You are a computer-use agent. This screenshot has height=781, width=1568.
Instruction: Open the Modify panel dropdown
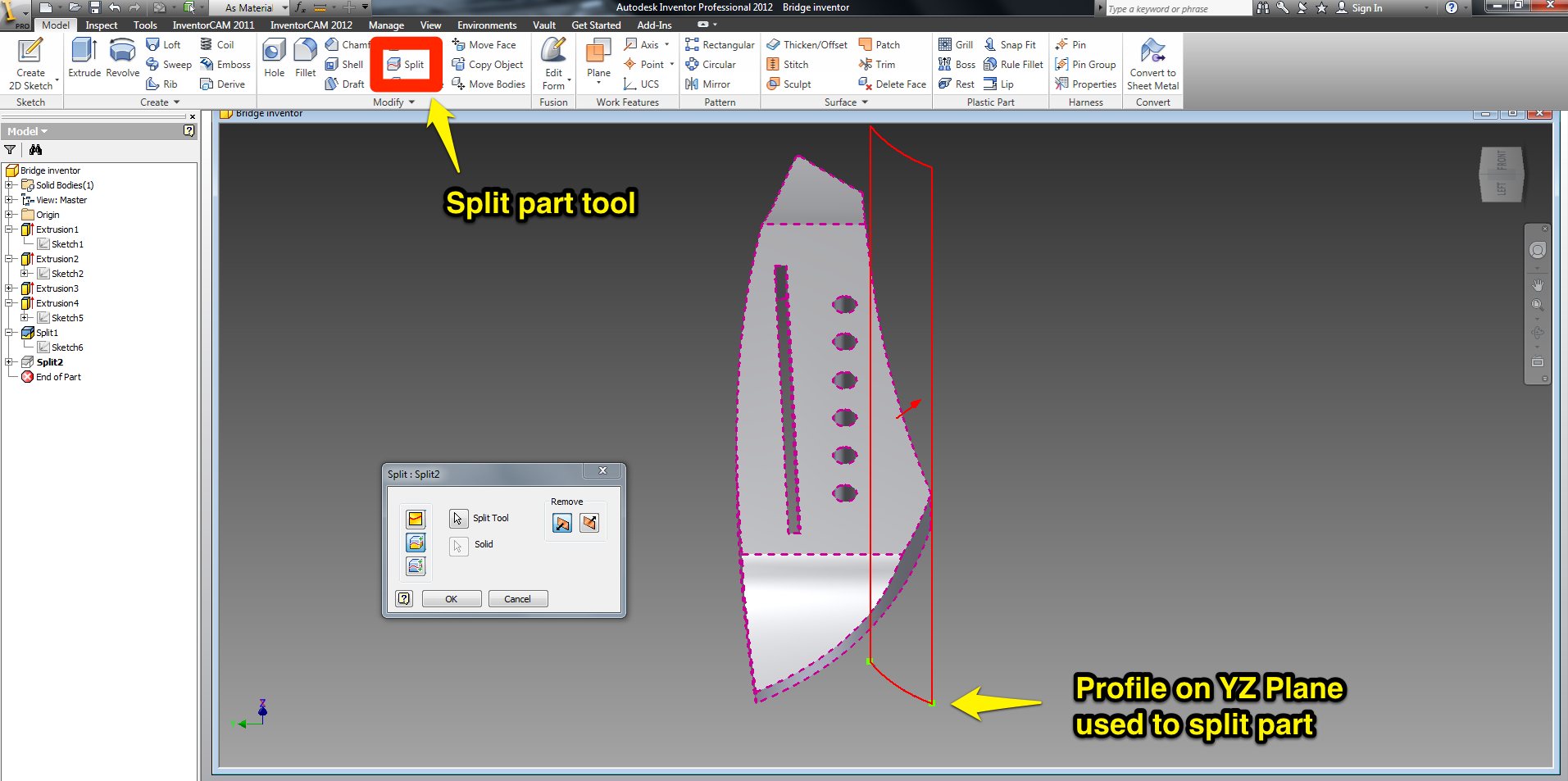click(394, 102)
